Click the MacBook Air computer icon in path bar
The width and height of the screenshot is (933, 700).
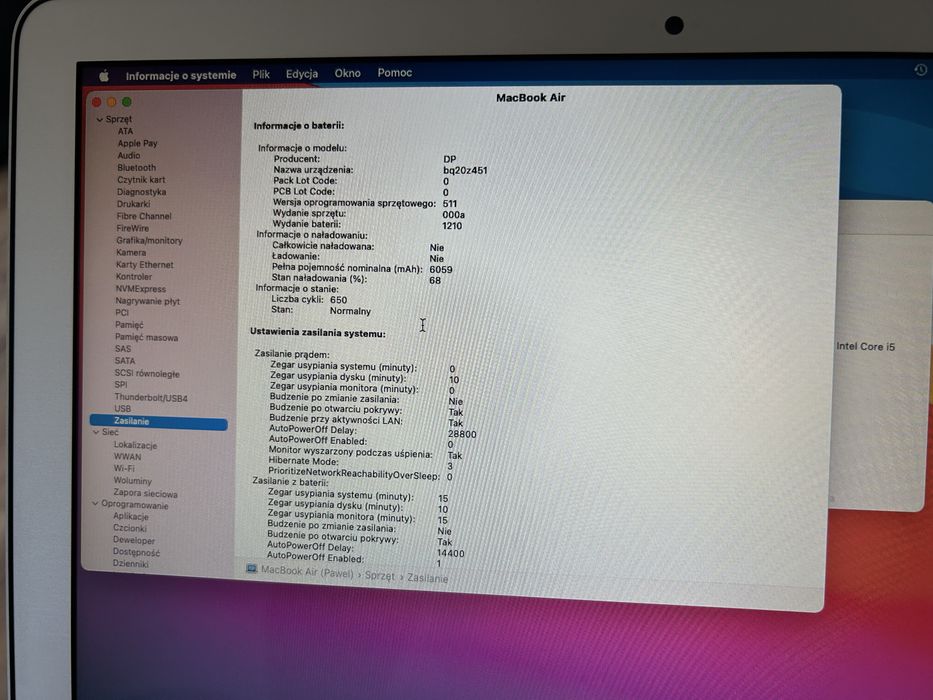pyautogui.click(x=252, y=569)
